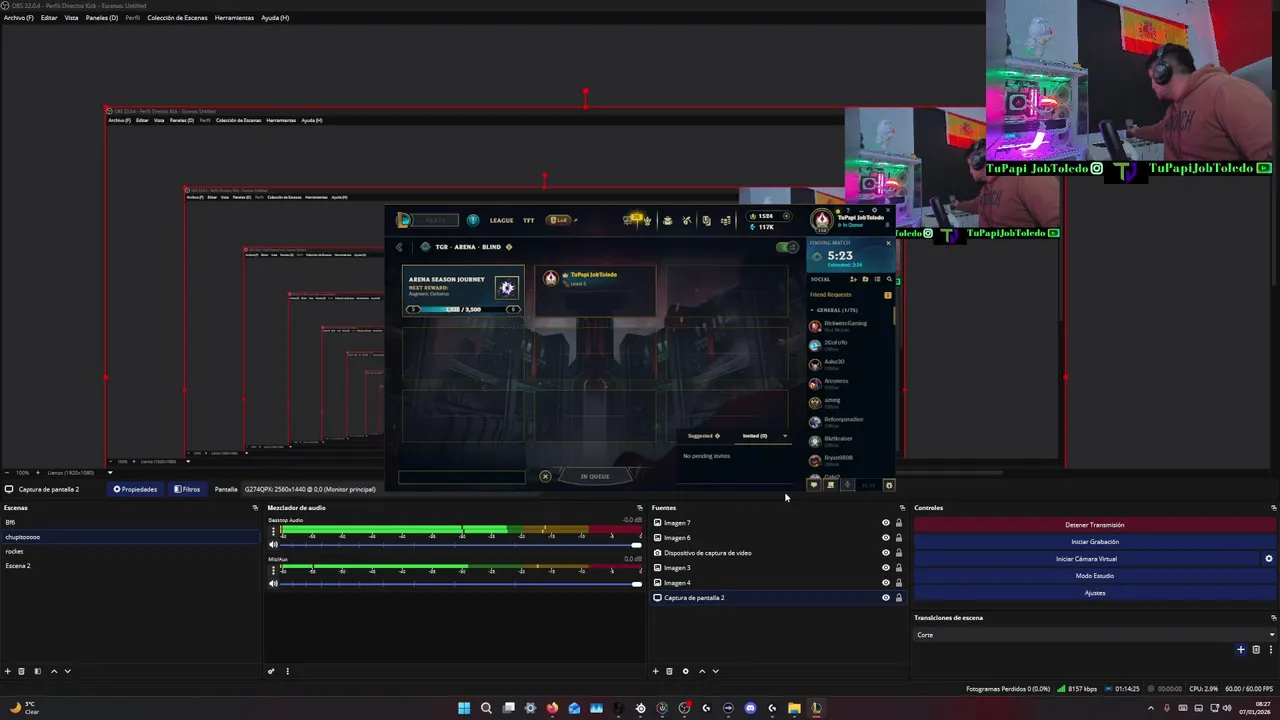1280x720 pixels.
Task: Open Pantalla monitor selection combo box
Action: (x=310, y=489)
